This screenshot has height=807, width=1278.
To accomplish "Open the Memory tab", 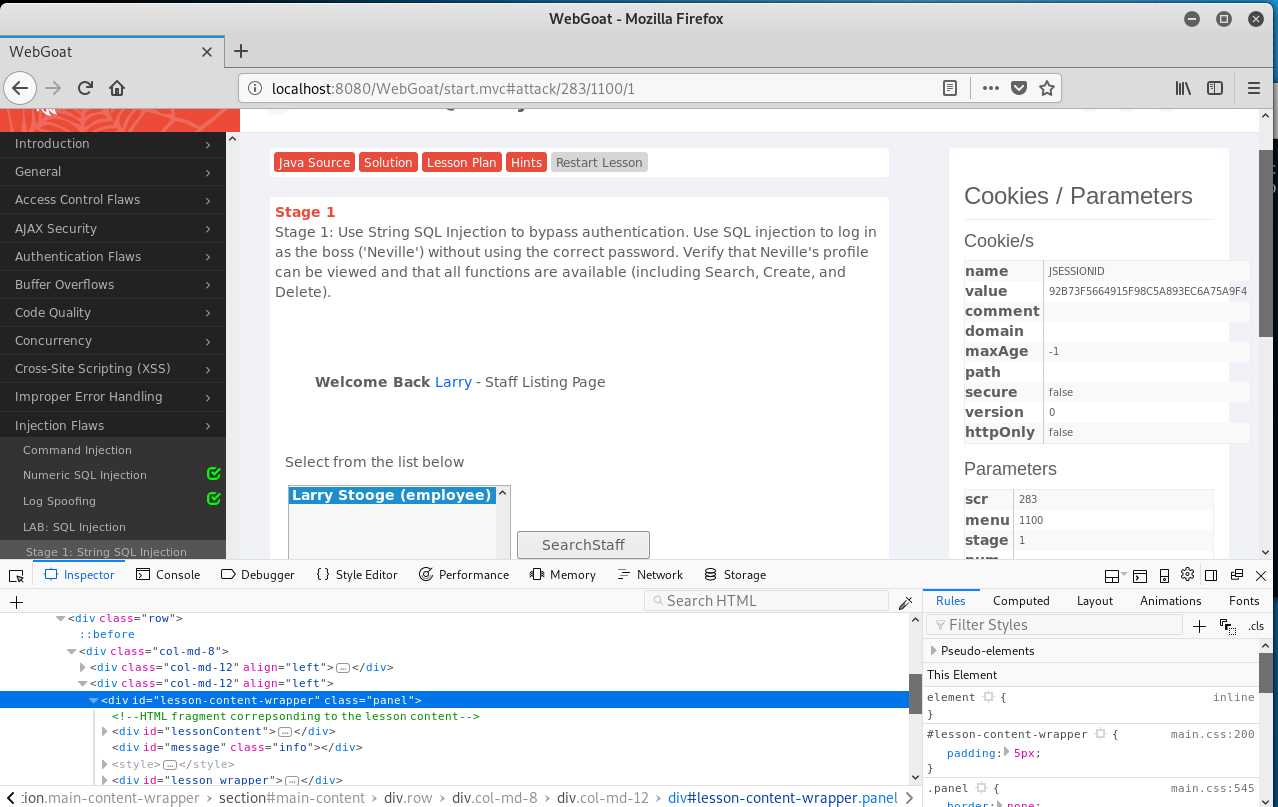I will pos(562,575).
